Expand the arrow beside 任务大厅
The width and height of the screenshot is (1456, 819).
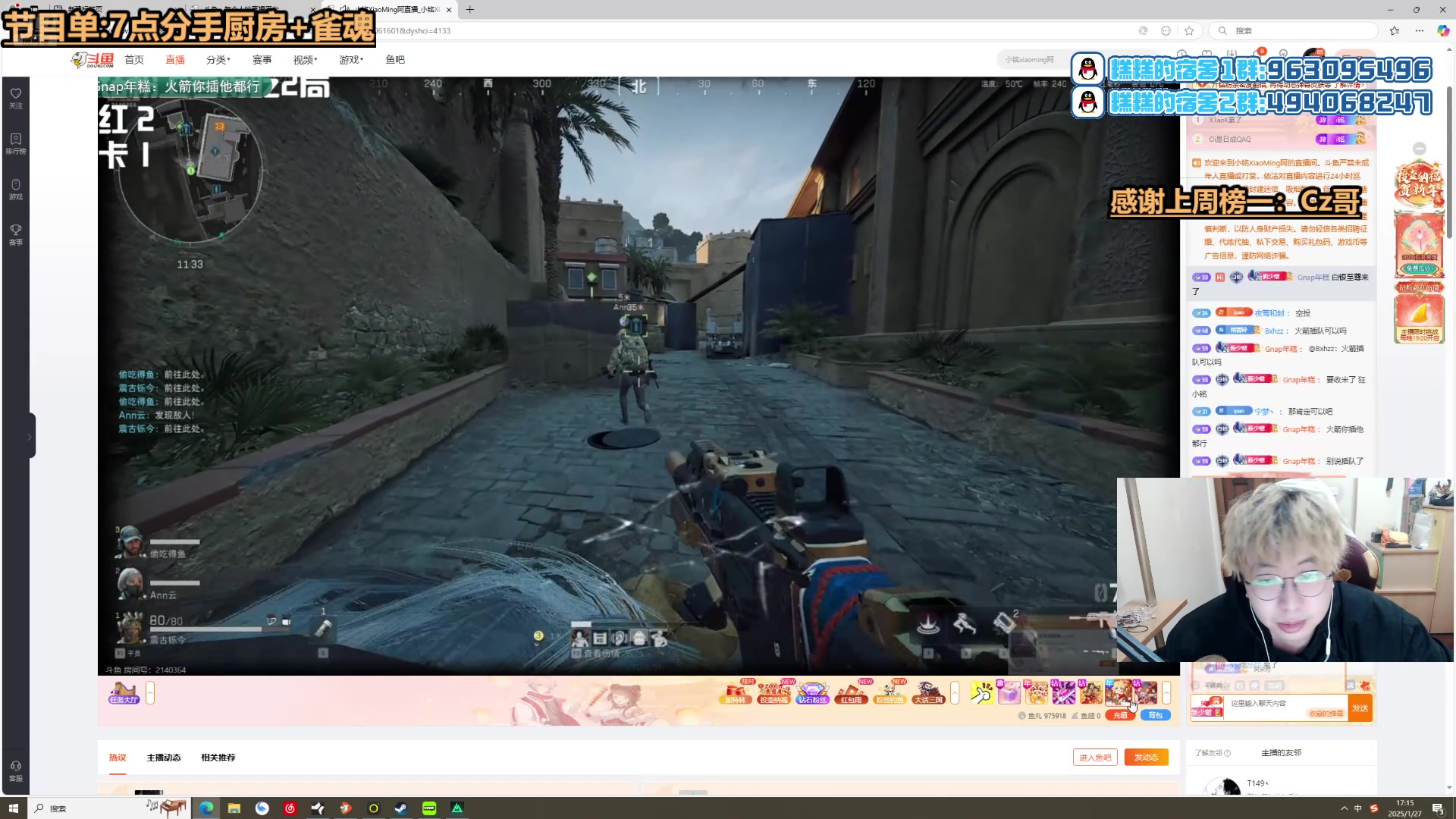[x=150, y=692]
